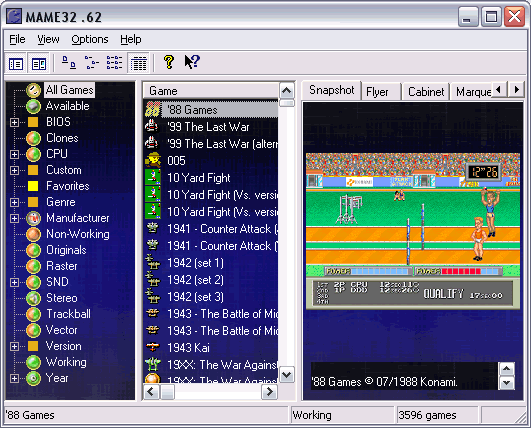Switch to large icons view
The width and height of the screenshot is (531, 428).
pos(69,63)
